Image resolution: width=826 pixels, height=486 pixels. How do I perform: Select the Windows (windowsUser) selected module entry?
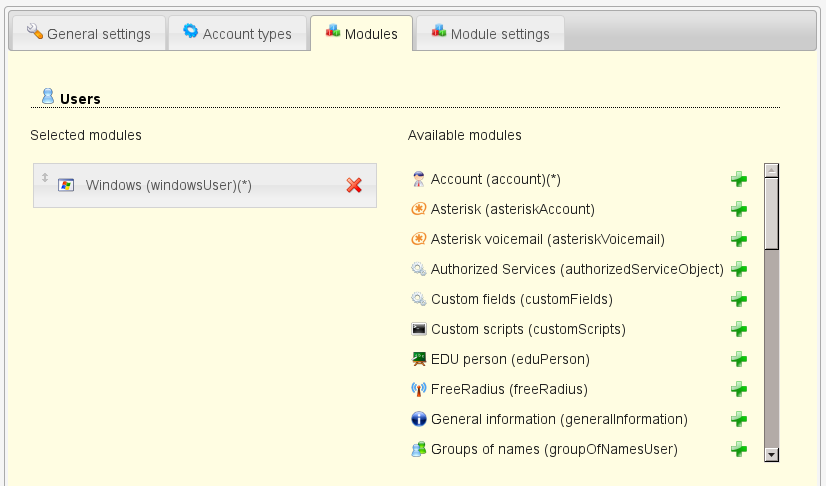coord(168,185)
